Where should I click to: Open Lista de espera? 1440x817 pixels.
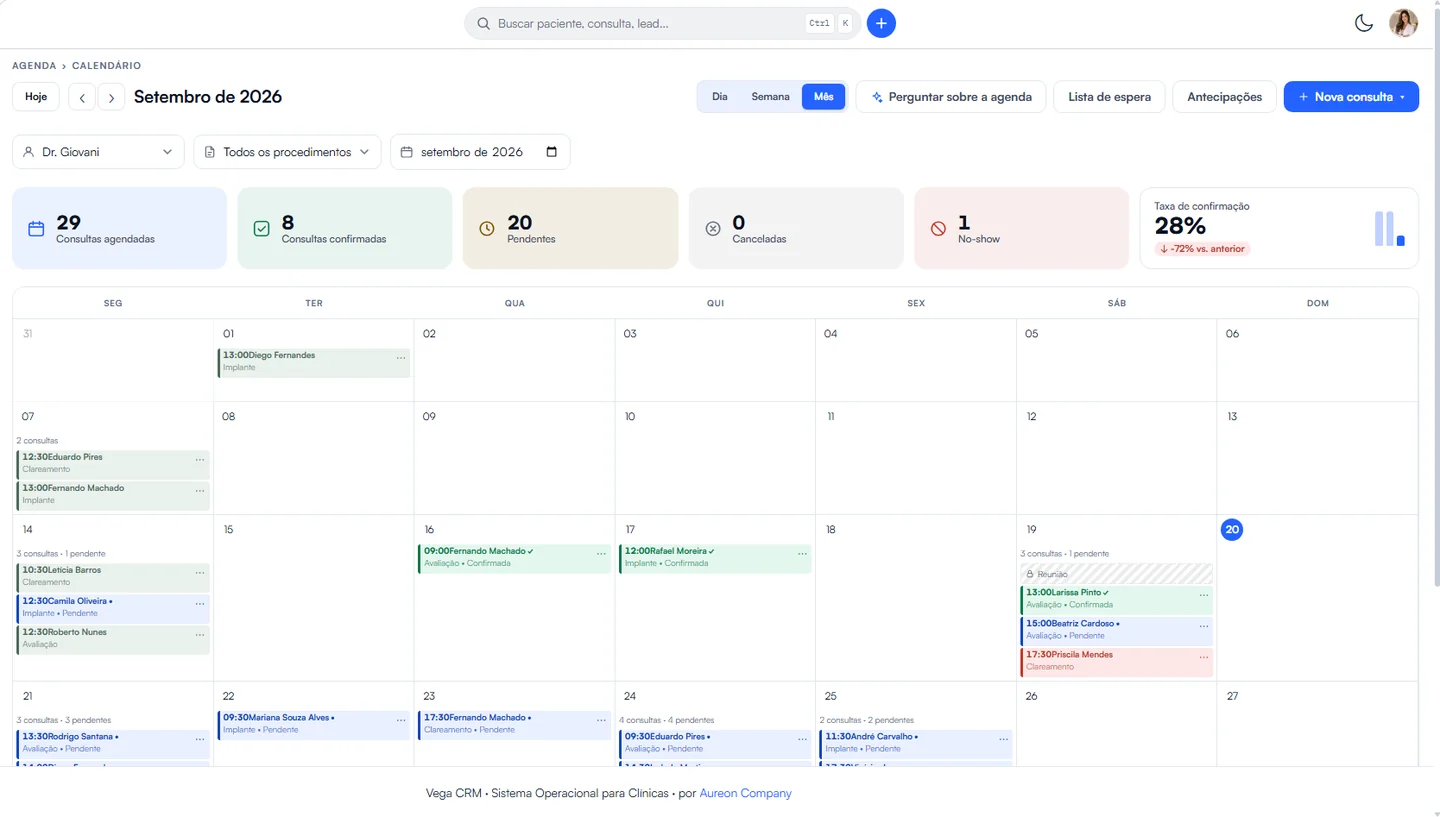pyautogui.click(x=1109, y=97)
